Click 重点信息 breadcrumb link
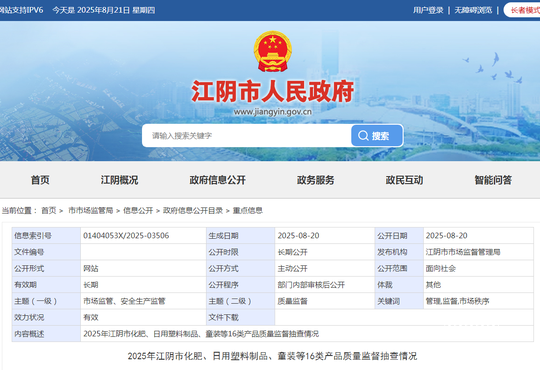Screen dimensions: 540x370 [x=248, y=210]
